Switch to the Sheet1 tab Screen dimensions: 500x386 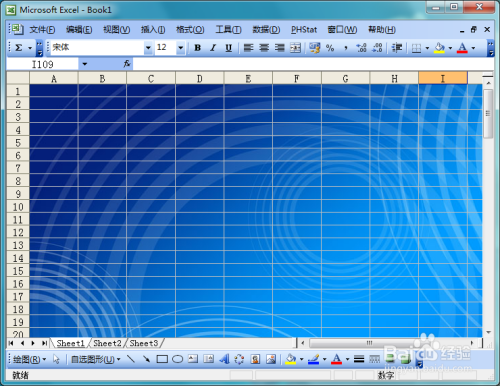(70, 343)
